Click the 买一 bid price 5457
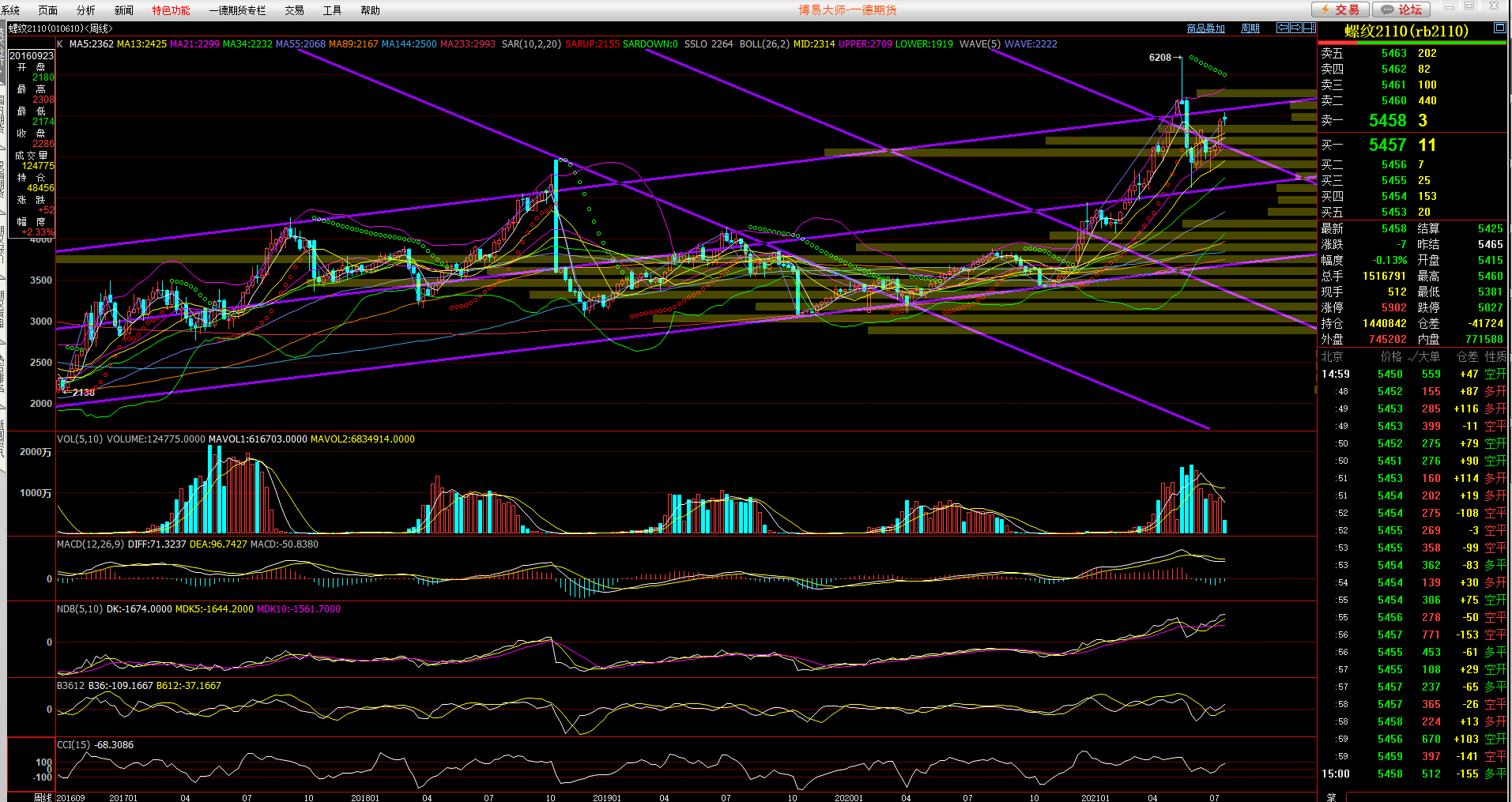 [x=1387, y=145]
